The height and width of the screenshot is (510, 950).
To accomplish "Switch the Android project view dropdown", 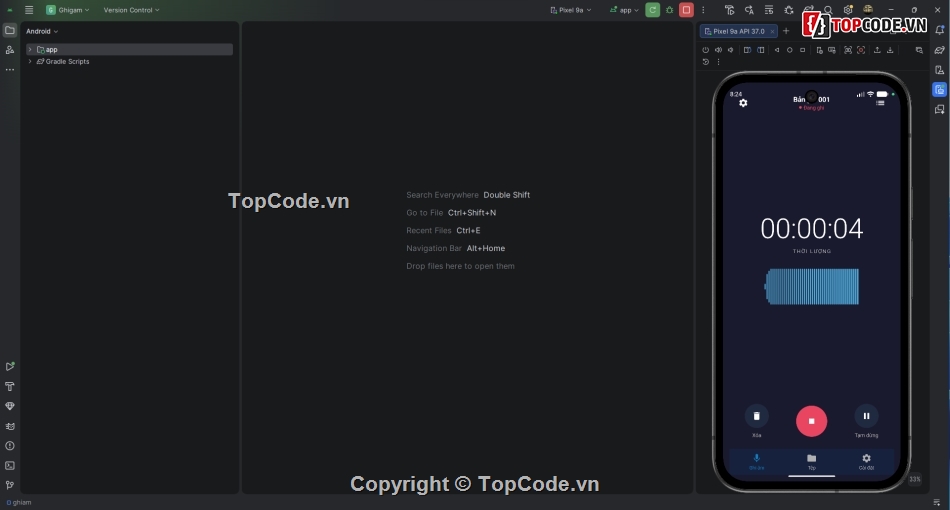I will coord(42,31).
